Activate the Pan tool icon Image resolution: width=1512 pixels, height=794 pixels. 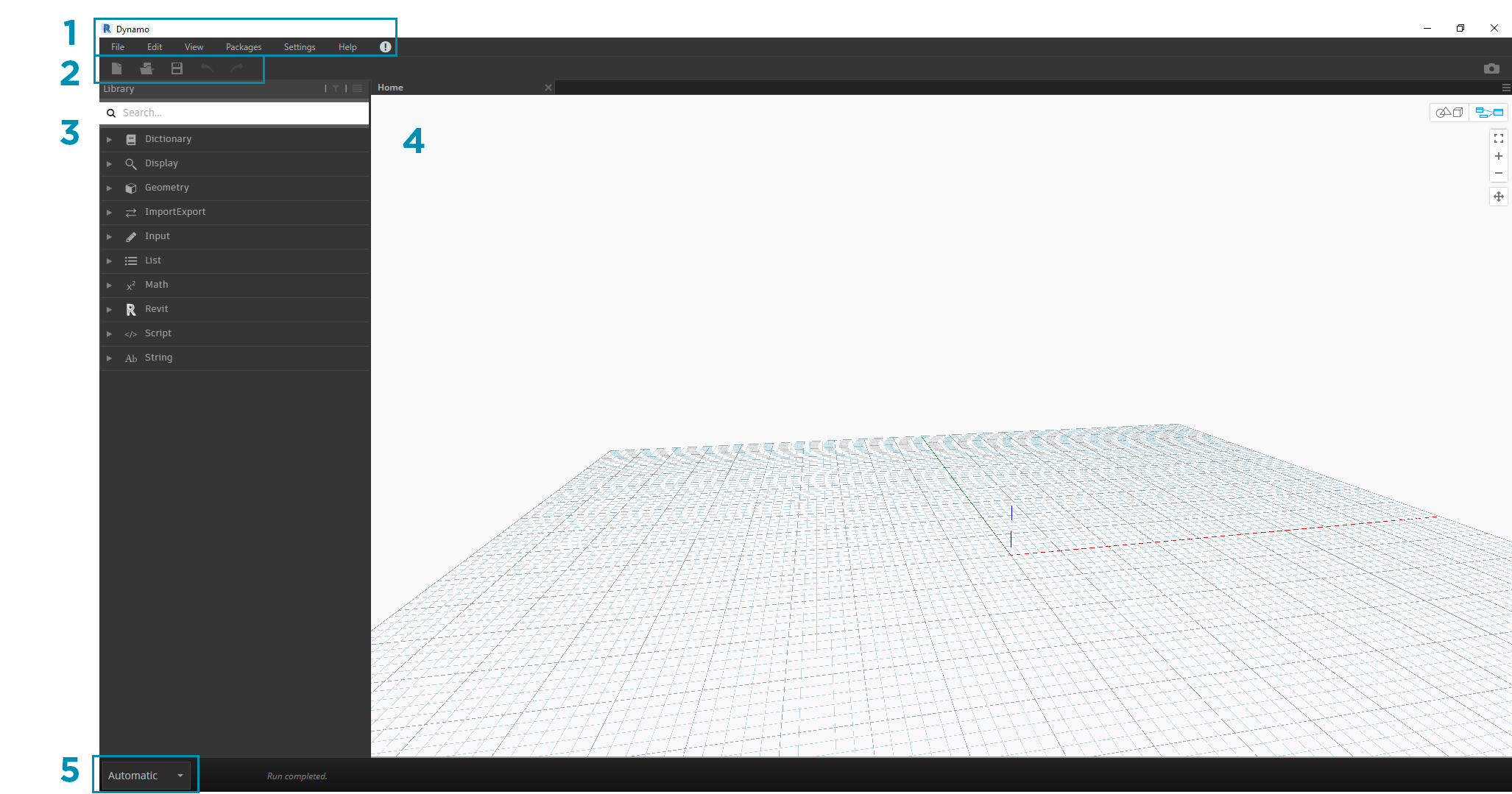[1499, 196]
